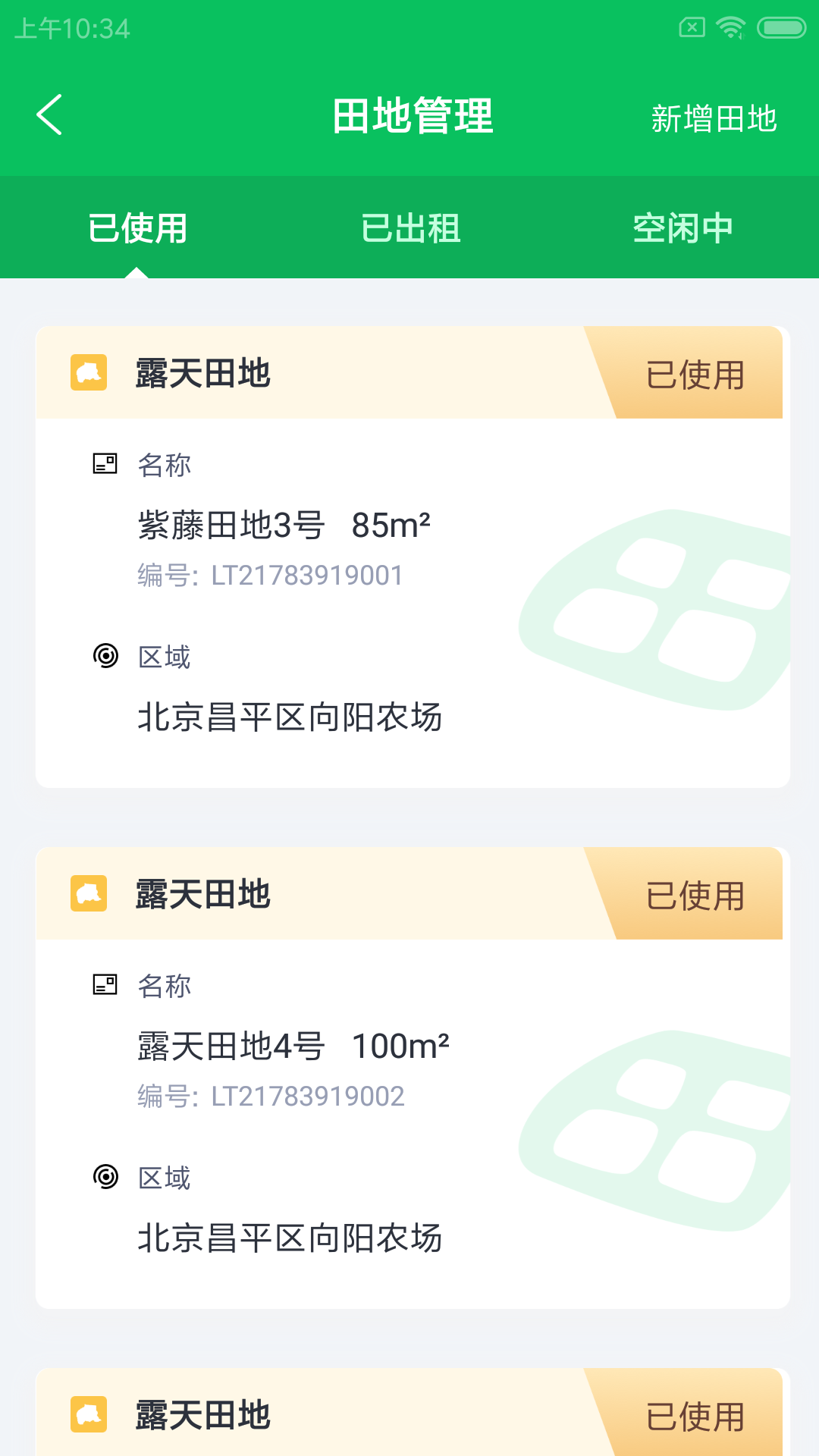Tap 已使用 status badge on first card
Image resolution: width=819 pixels, height=1456 pixels.
695,375
